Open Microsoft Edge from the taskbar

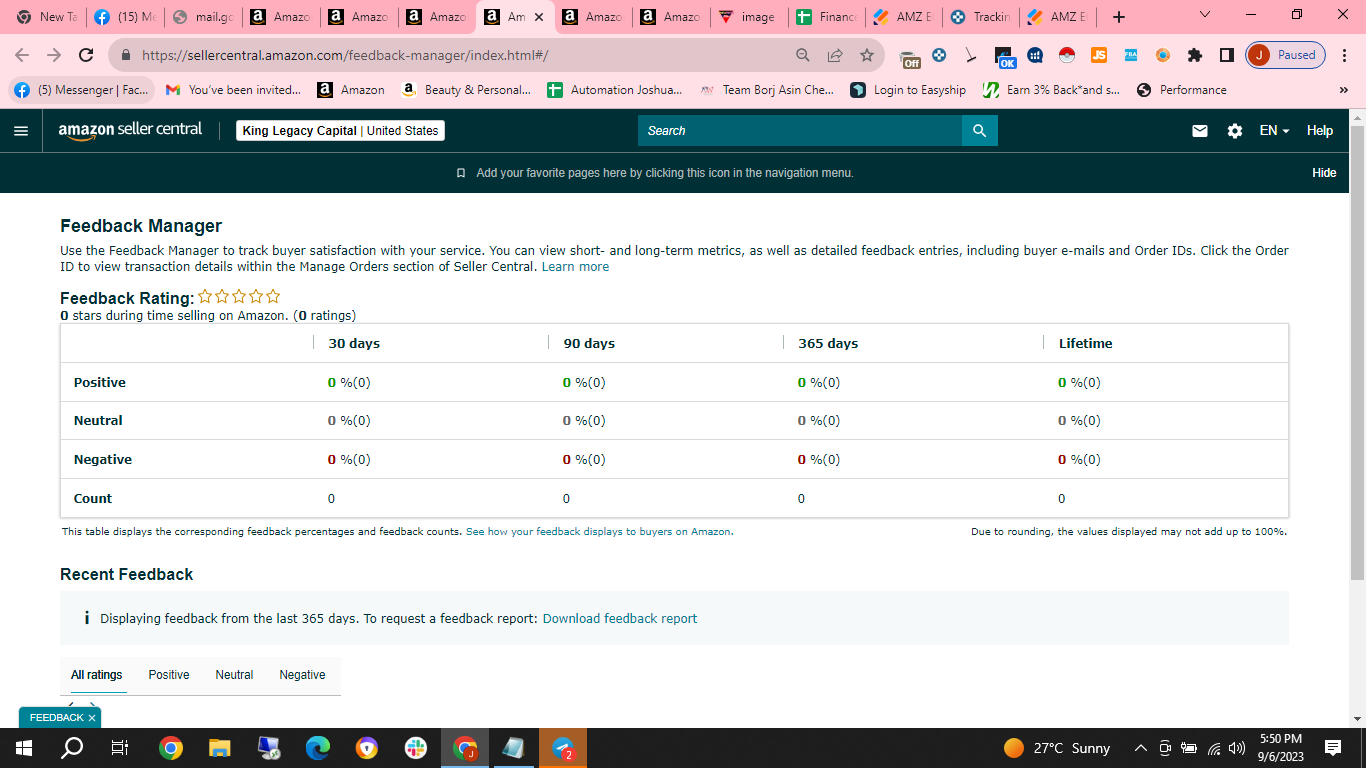point(318,748)
